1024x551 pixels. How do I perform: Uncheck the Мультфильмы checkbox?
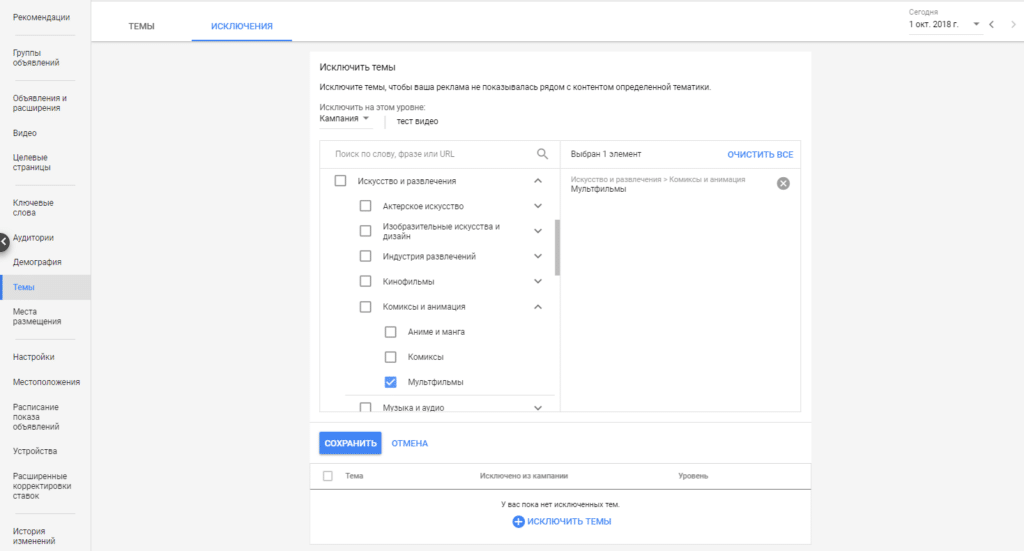click(391, 382)
